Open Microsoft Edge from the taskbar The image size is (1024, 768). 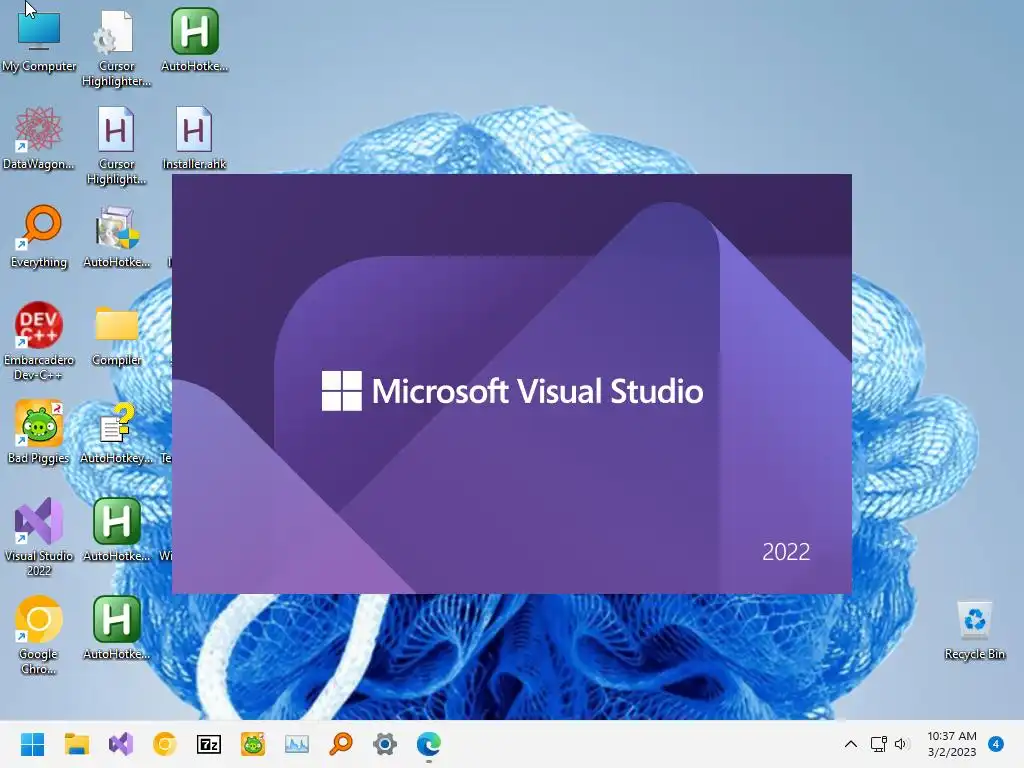(429, 744)
